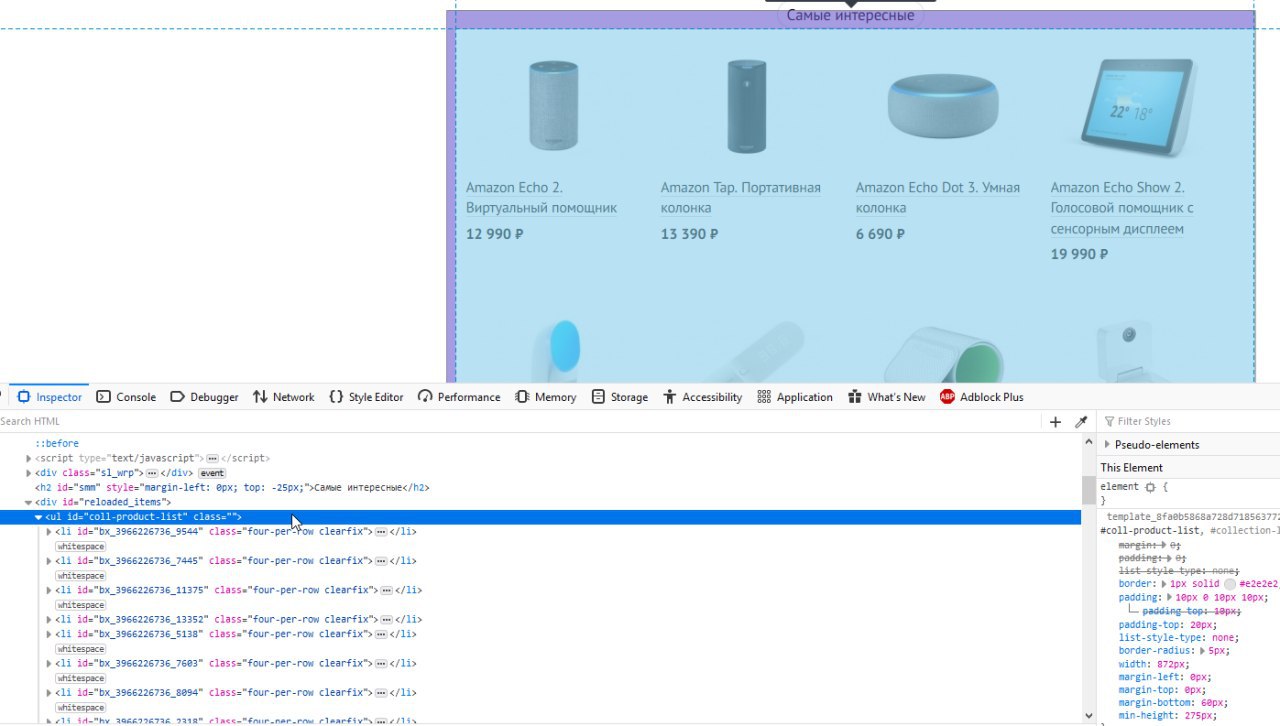The height and width of the screenshot is (726, 1280).
Task: Click the Amazon Echo 2 product image
Action: tap(553, 106)
